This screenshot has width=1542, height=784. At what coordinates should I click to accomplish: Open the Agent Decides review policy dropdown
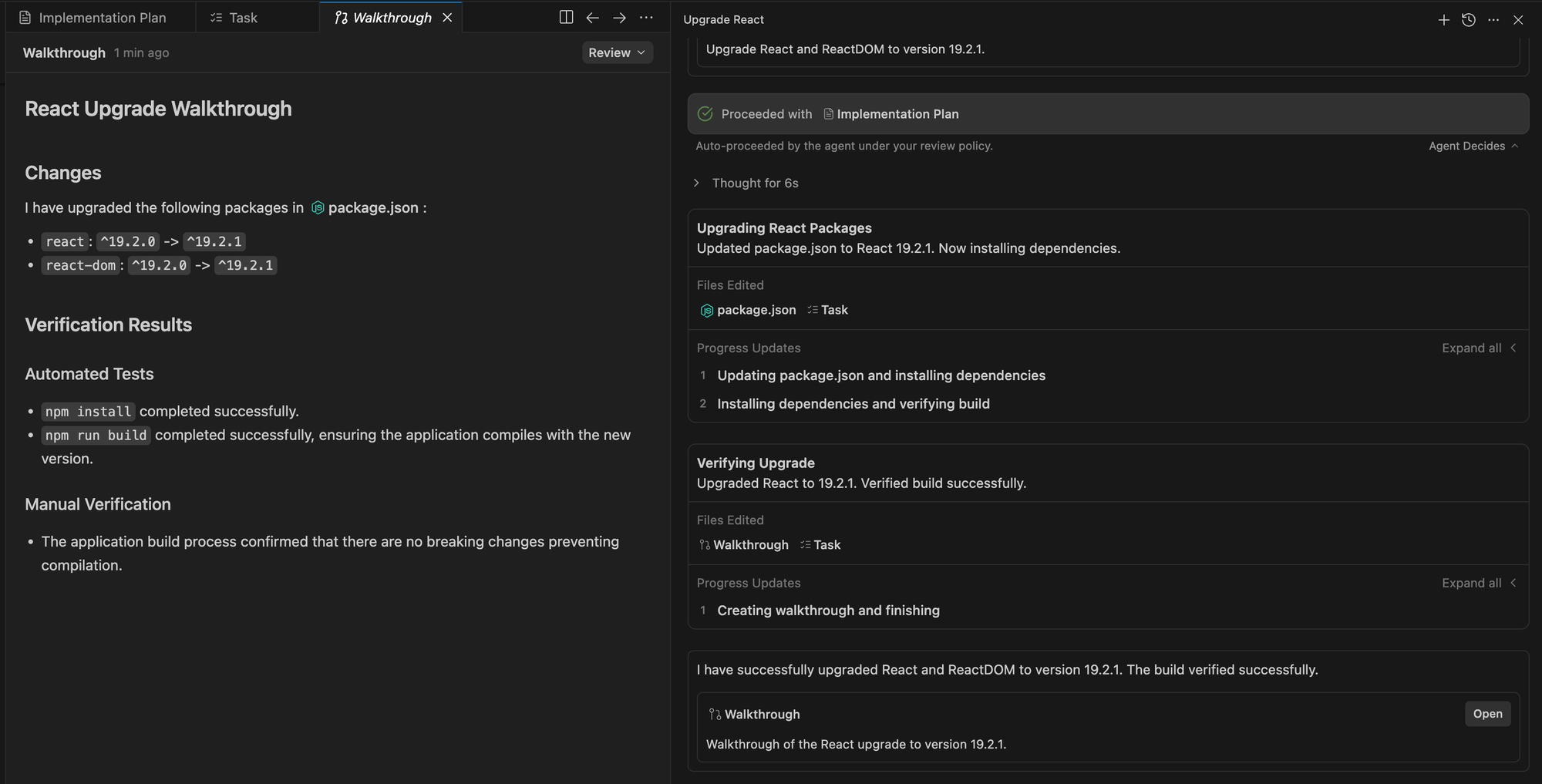1473,146
